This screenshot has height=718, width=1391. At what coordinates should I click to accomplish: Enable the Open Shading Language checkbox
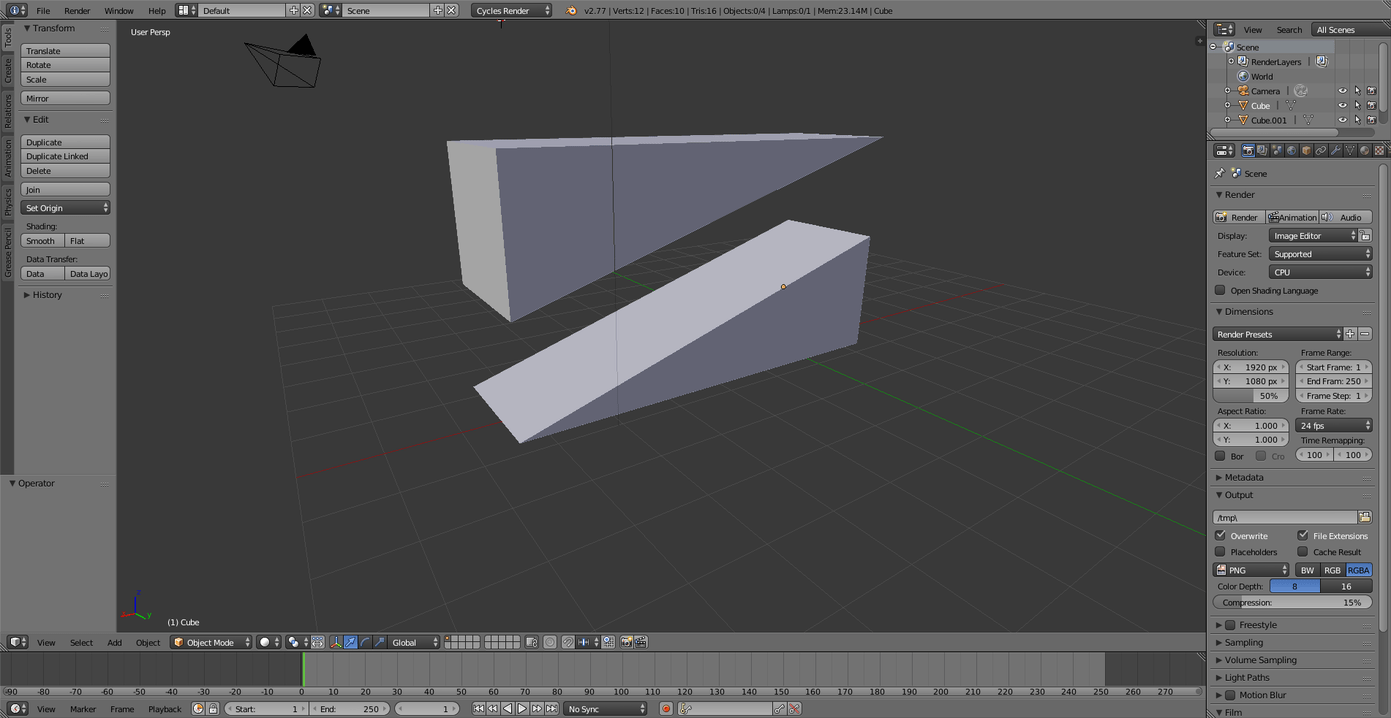pyautogui.click(x=1220, y=291)
